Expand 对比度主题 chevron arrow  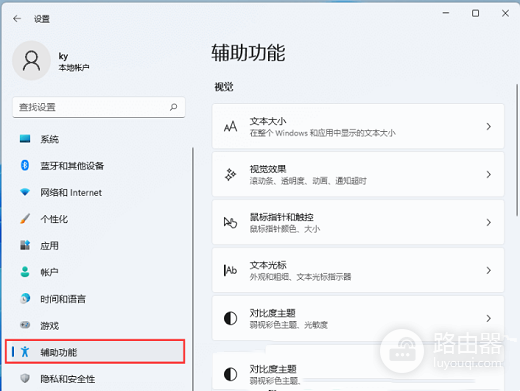(489, 318)
